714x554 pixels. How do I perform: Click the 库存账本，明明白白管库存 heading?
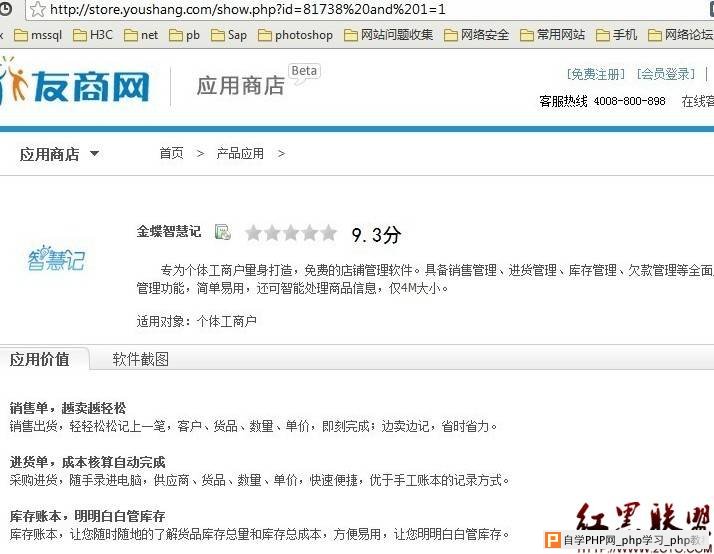87,516
